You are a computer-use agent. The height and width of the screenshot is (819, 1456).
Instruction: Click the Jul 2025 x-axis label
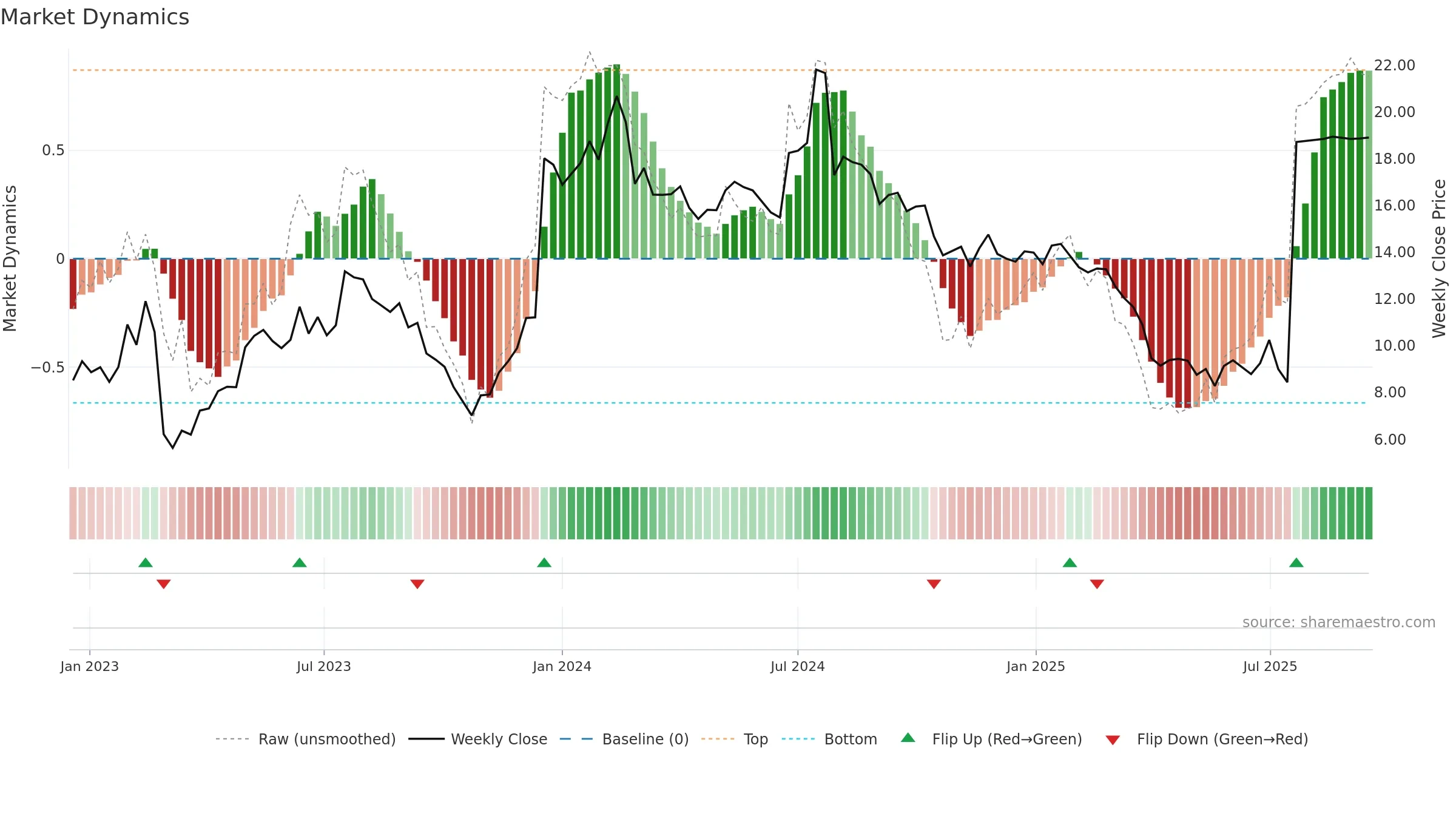(x=1270, y=666)
